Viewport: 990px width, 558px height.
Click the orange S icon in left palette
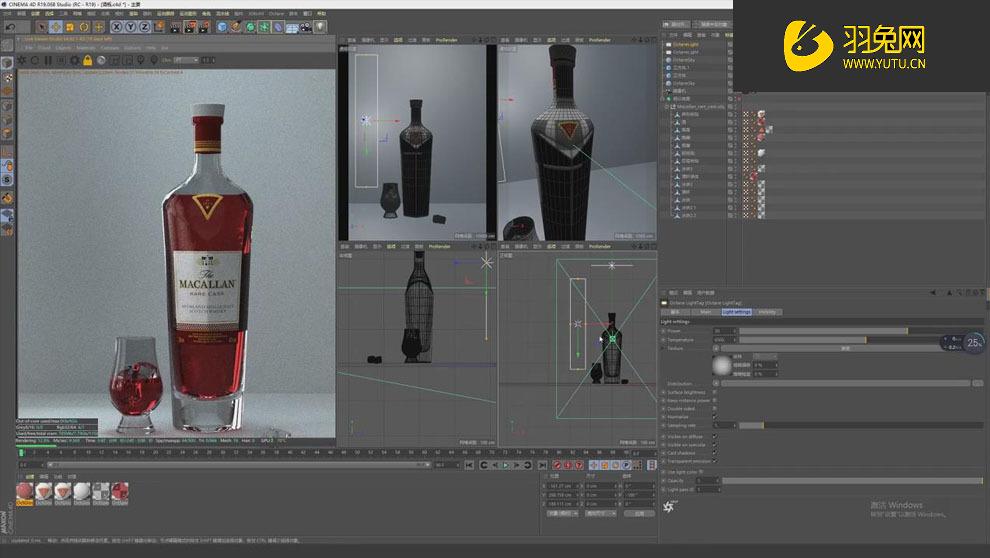point(7,180)
